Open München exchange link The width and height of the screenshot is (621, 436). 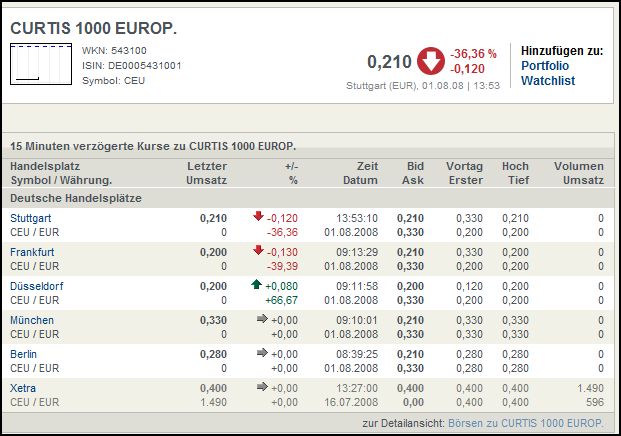pos(32,320)
